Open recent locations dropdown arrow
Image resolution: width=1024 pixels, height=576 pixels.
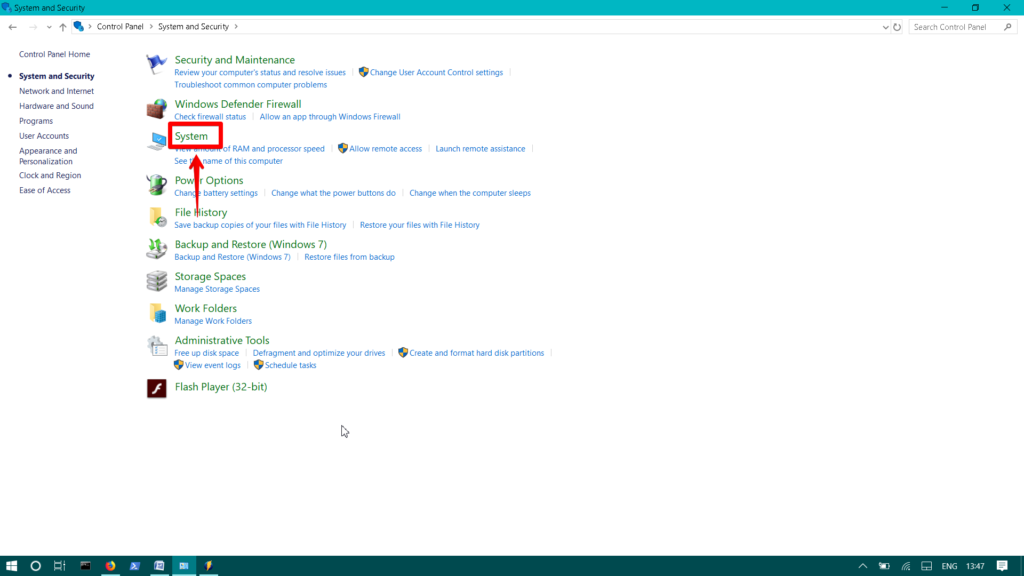(x=49, y=27)
